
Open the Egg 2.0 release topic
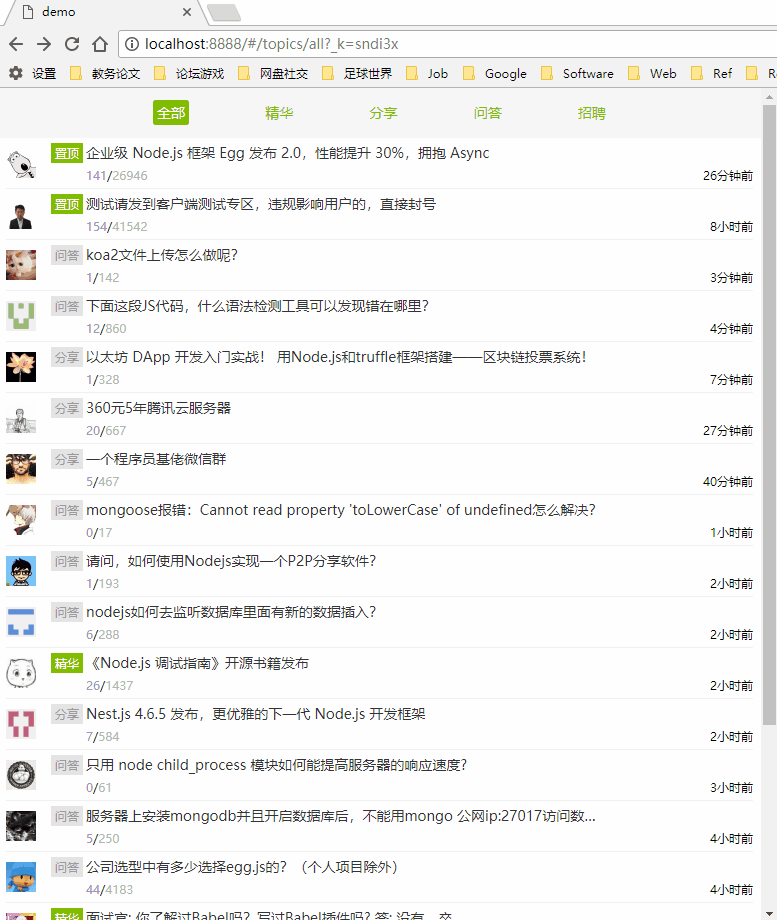[288, 153]
